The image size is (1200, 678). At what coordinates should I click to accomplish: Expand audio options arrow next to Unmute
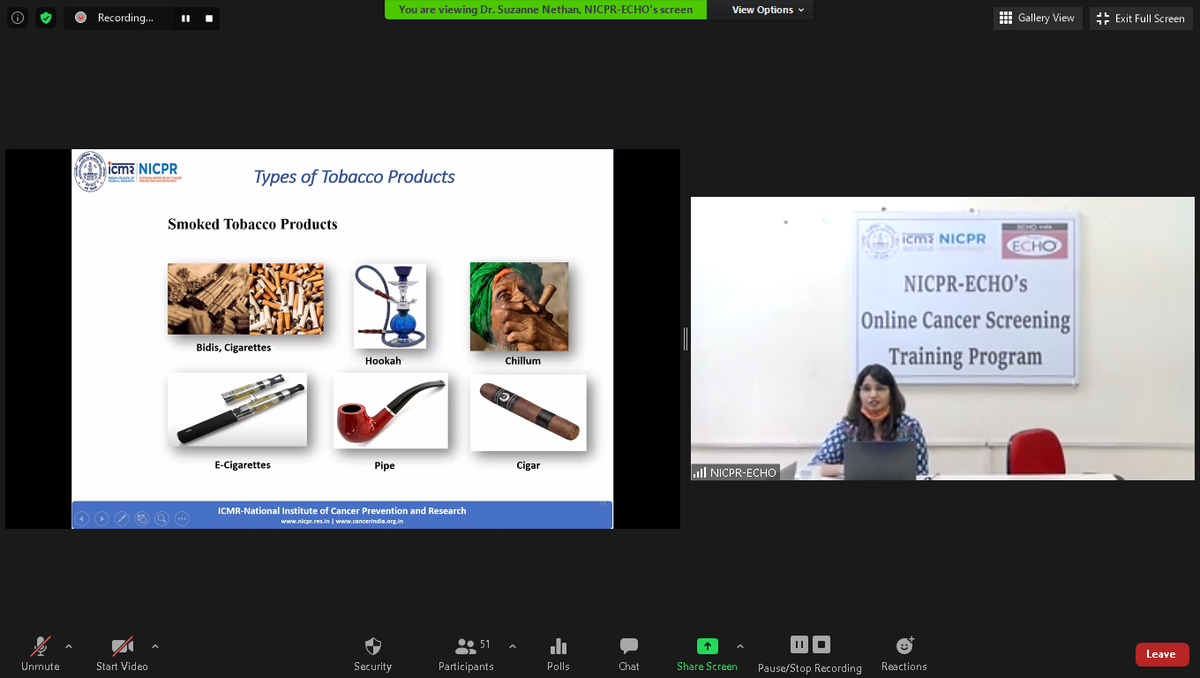69,646
